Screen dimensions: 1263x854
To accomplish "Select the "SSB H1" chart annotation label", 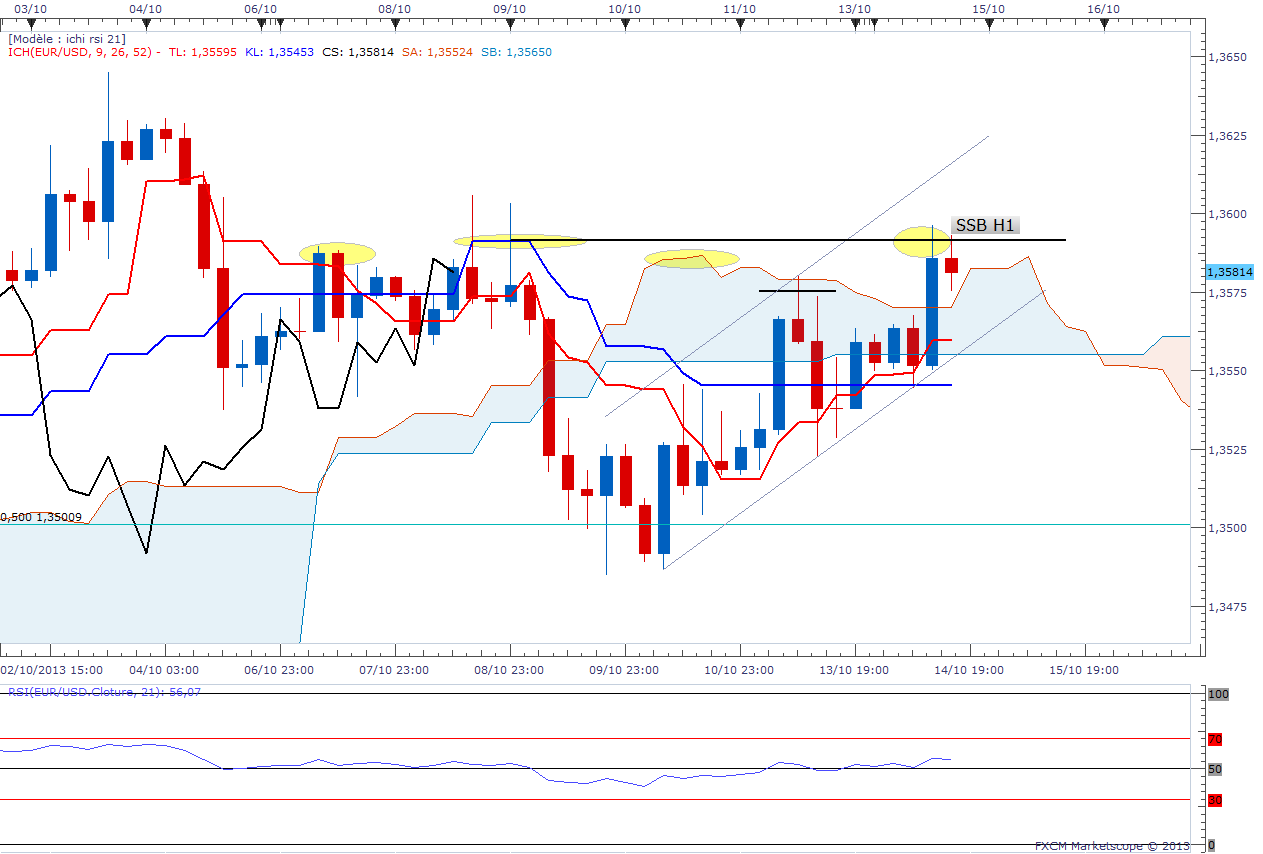I will (986, 225).
